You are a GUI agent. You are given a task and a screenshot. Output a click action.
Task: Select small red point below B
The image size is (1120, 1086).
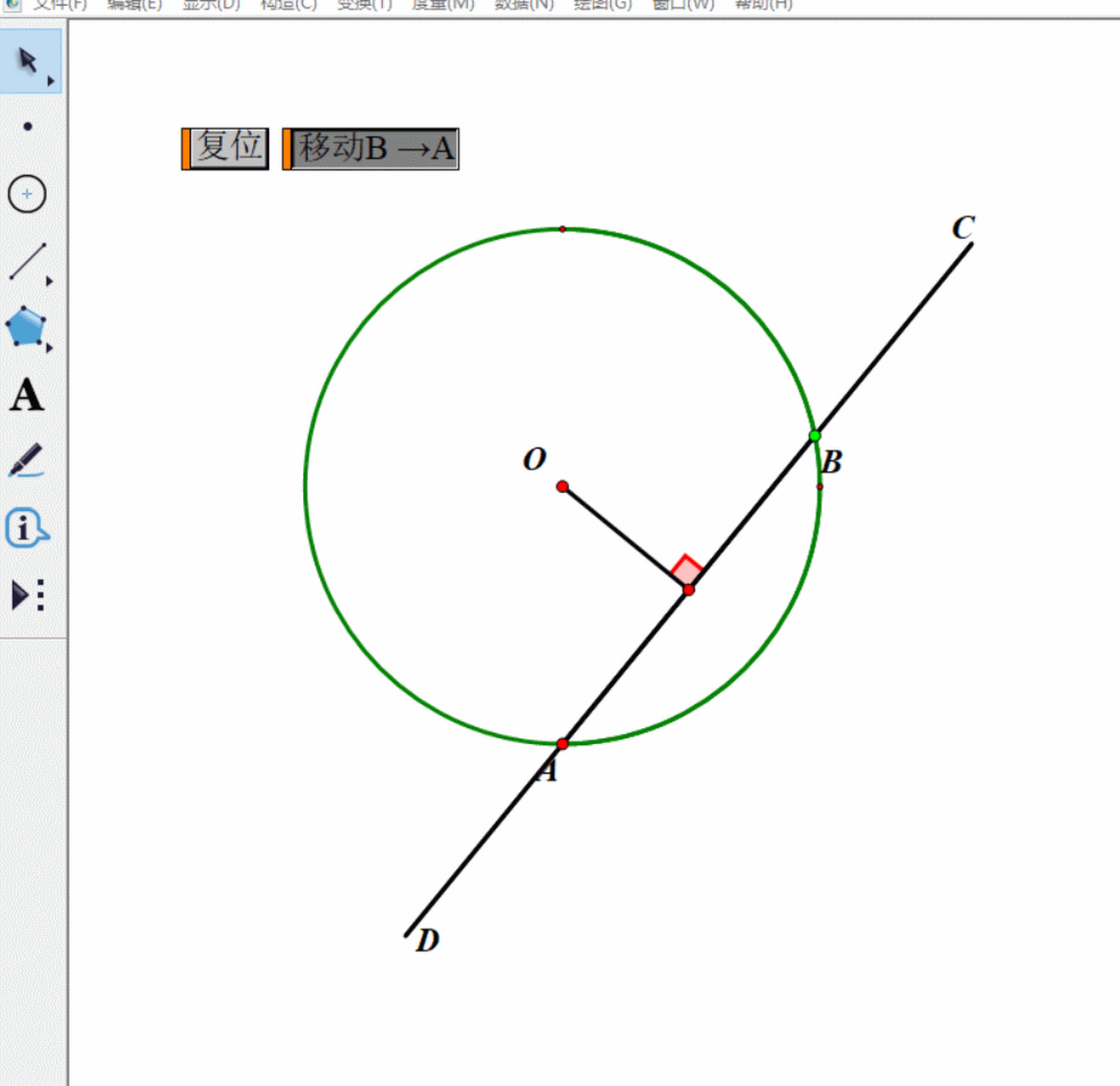click(820, 486)
